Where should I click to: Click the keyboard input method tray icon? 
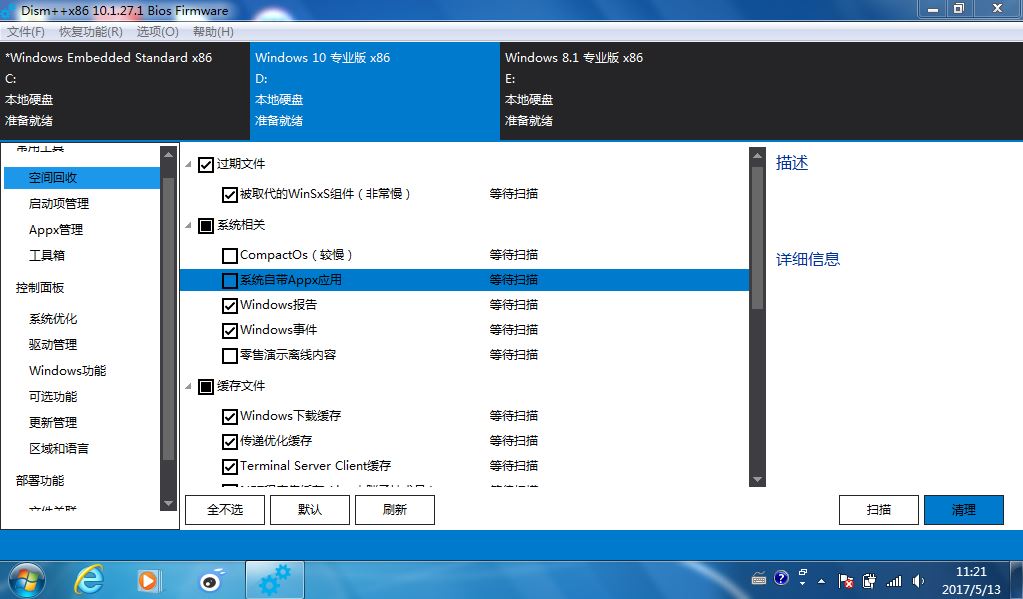759,579
